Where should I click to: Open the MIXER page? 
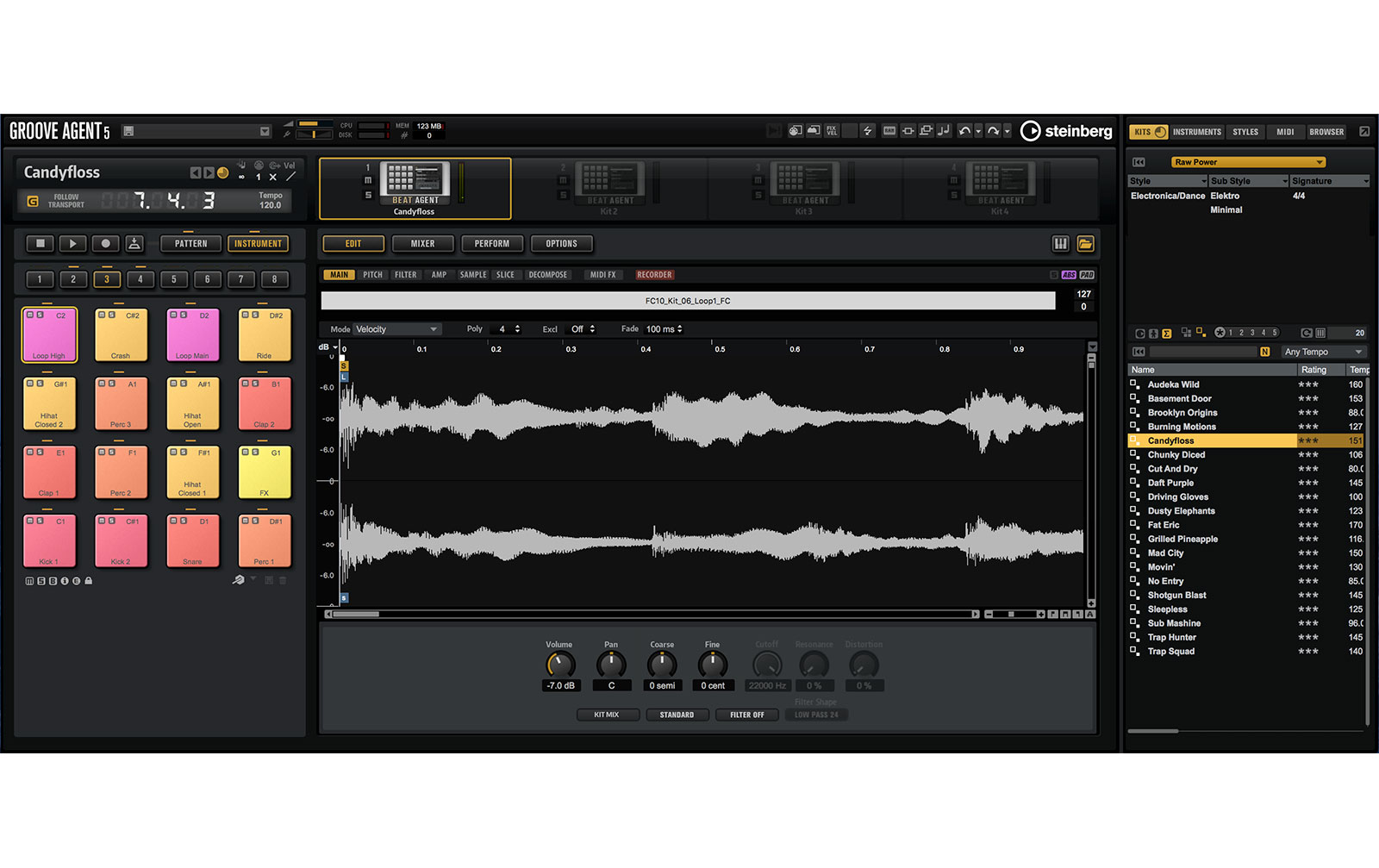423,244
